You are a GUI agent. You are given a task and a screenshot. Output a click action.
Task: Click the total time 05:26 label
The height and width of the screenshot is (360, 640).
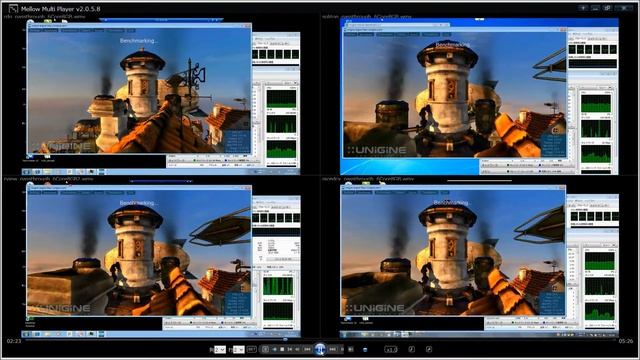[626, 341]
